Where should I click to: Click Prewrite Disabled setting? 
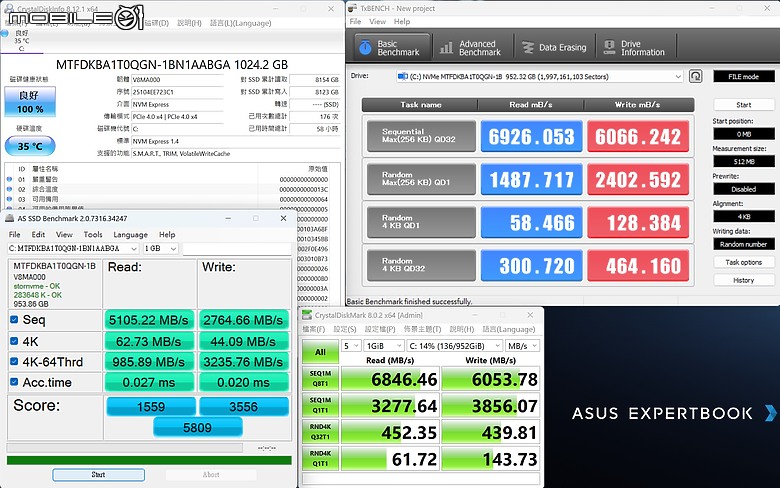pyautogui.click(x=744, y=189)
